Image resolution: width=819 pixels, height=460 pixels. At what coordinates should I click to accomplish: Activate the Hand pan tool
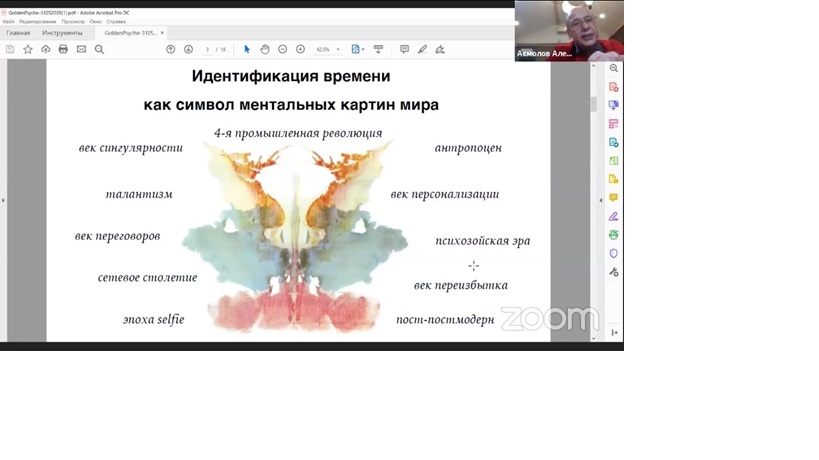[x=265, y=49]
